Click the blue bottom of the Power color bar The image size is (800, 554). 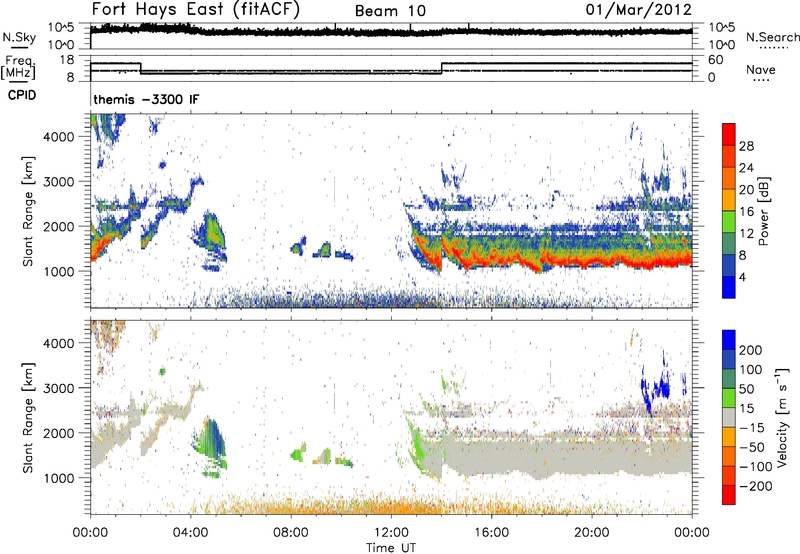point(729,288)
